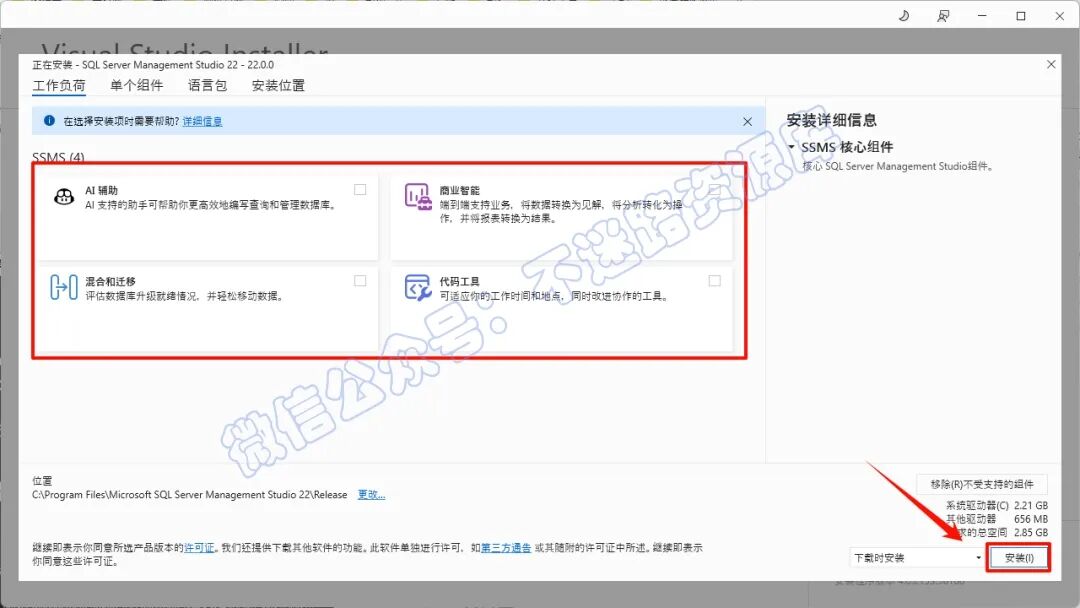The image size is (1080, 608).
Task: Click the AI 辅助 robot icon
Action: pos(64,197)
